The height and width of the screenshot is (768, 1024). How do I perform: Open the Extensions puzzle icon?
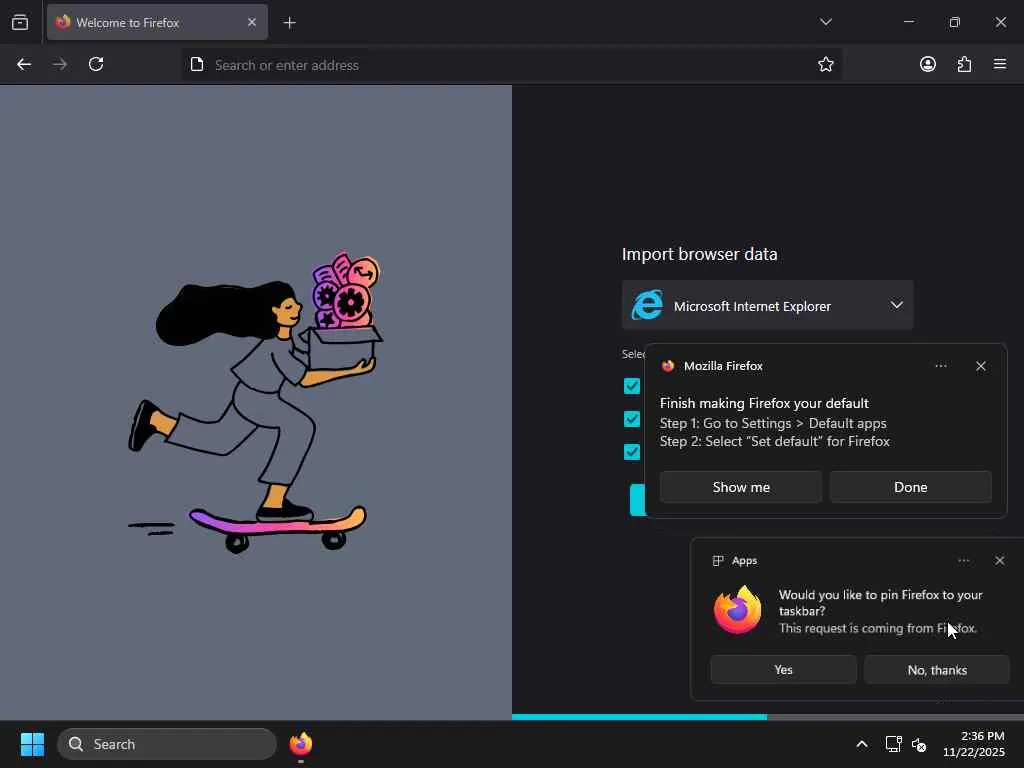[964, 64]
